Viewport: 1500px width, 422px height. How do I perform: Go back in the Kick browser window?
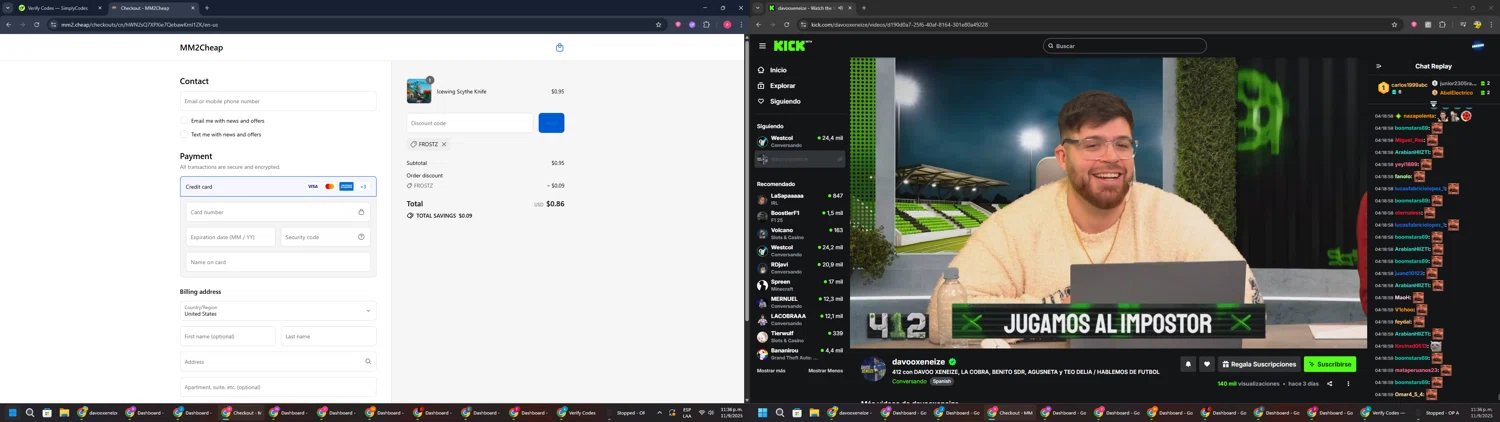[758, 24]
